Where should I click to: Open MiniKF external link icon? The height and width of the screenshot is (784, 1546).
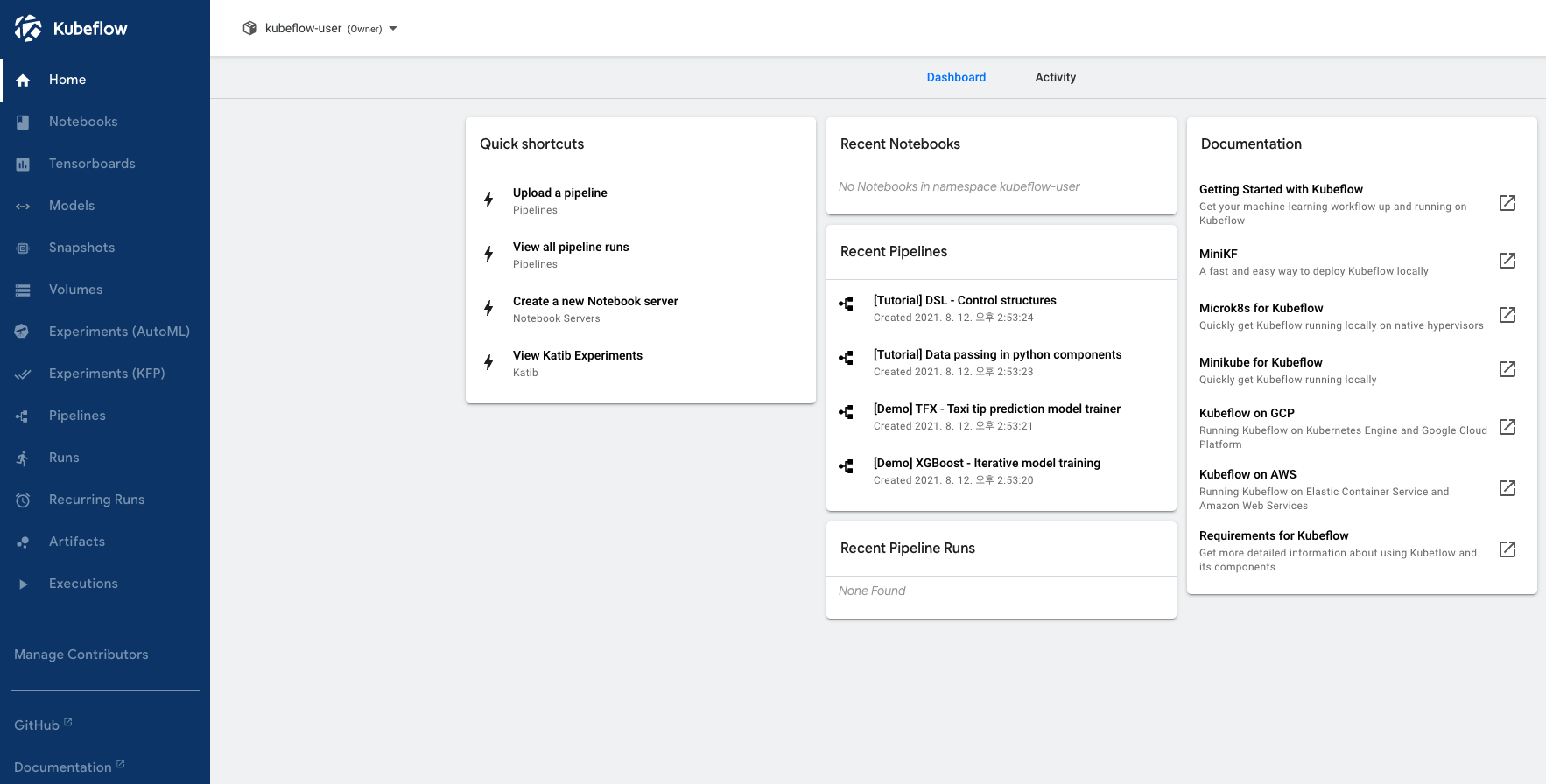click(1507, 261)
